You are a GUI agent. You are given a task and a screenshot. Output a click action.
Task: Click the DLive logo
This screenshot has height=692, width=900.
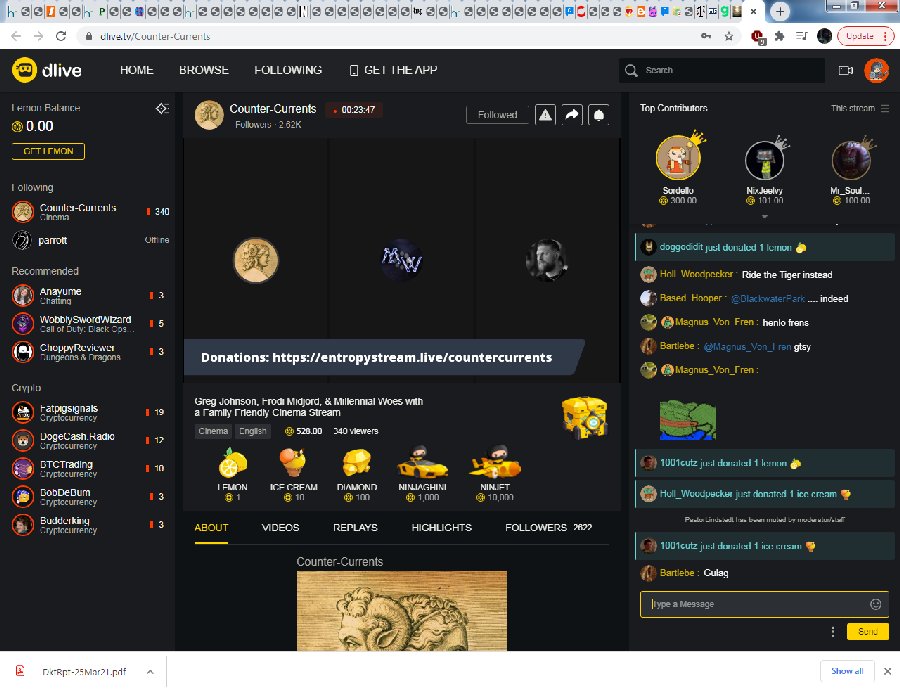pos(47,70)
